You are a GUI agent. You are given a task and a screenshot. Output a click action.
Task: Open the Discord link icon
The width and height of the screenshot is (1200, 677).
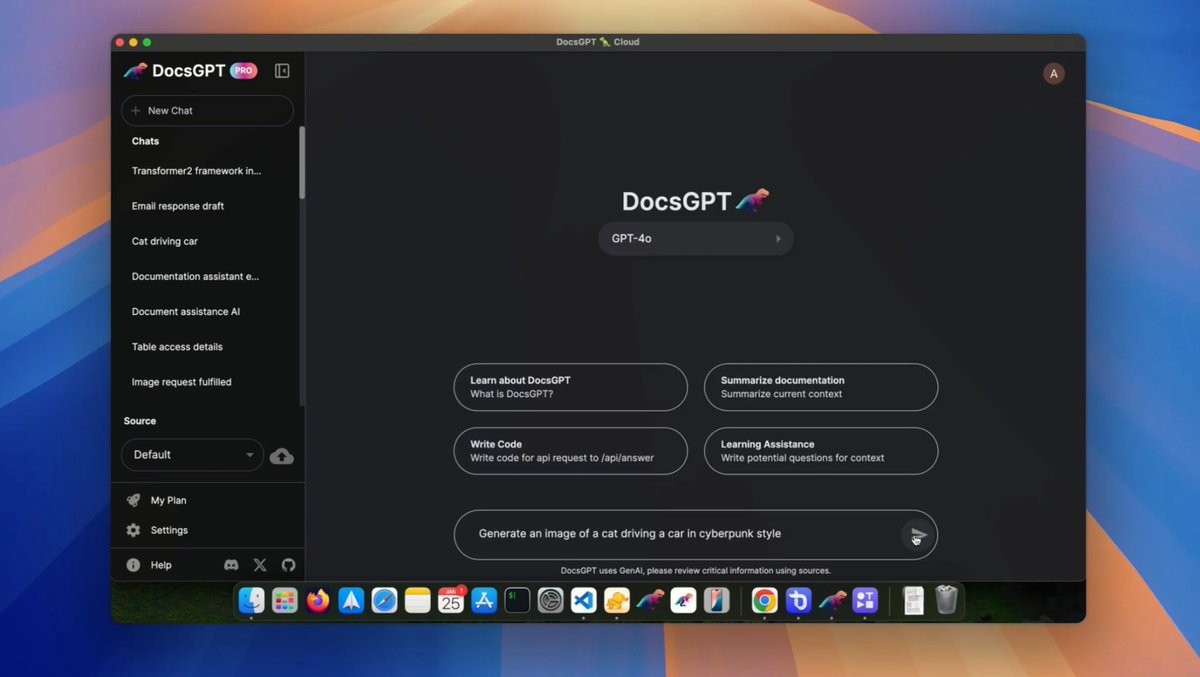pos(232,565)
